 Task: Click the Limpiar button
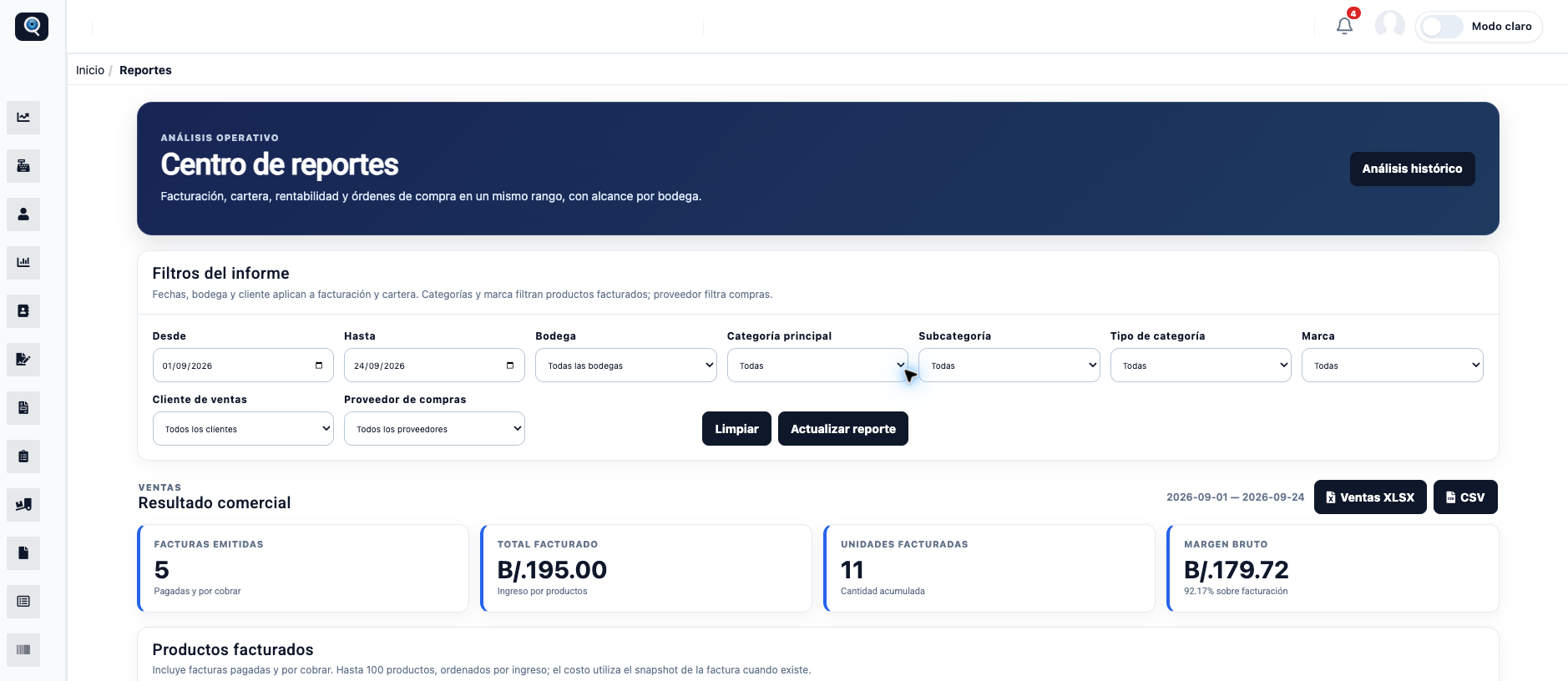click(736, 429)
